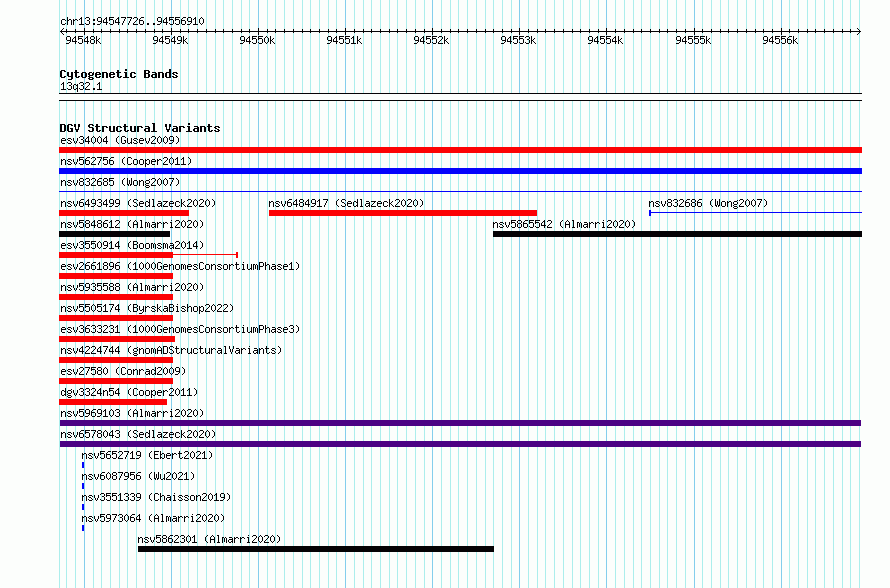Select the 13q32.1 cytogenetic band label

(81, 86)
